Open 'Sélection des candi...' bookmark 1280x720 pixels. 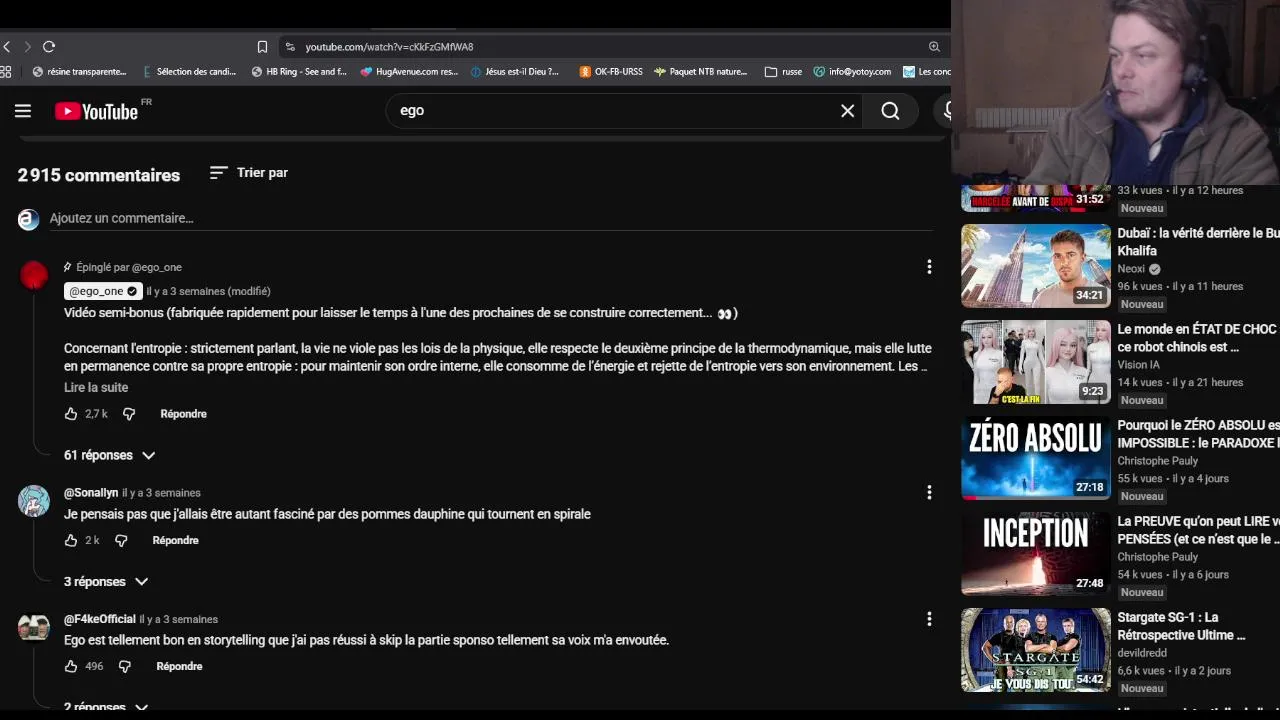(190, 72)
